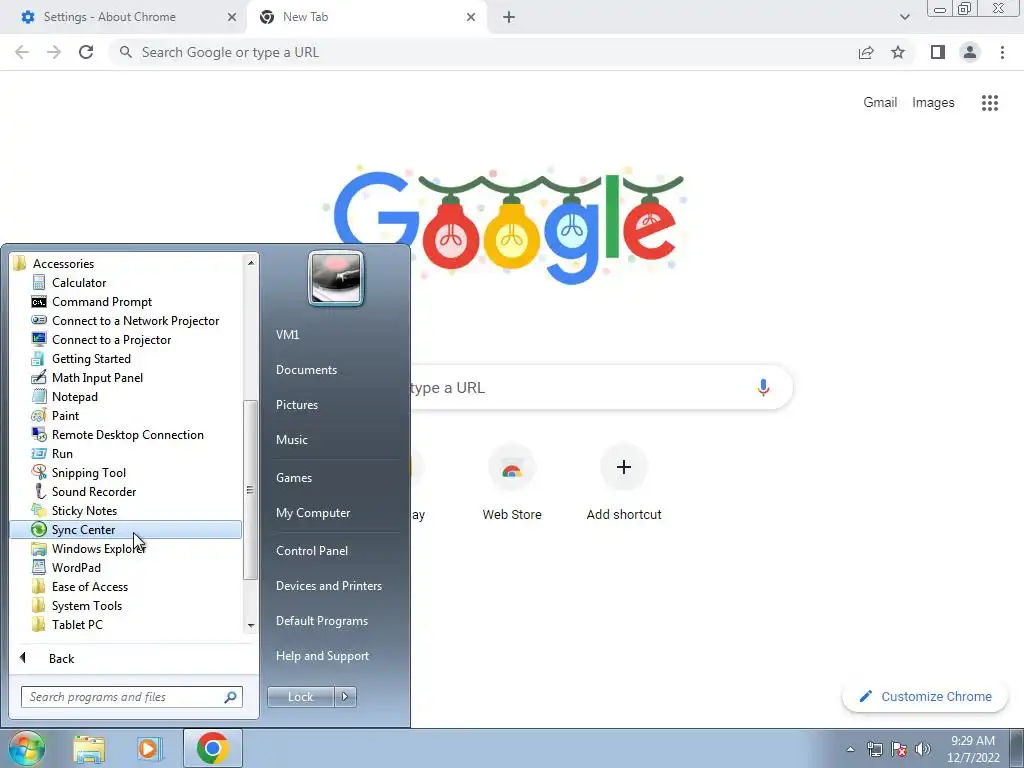Viewport: 1024px width, 768px height.
Task: Open Windows Media Player taskbar icon
Action: point(149,748)
